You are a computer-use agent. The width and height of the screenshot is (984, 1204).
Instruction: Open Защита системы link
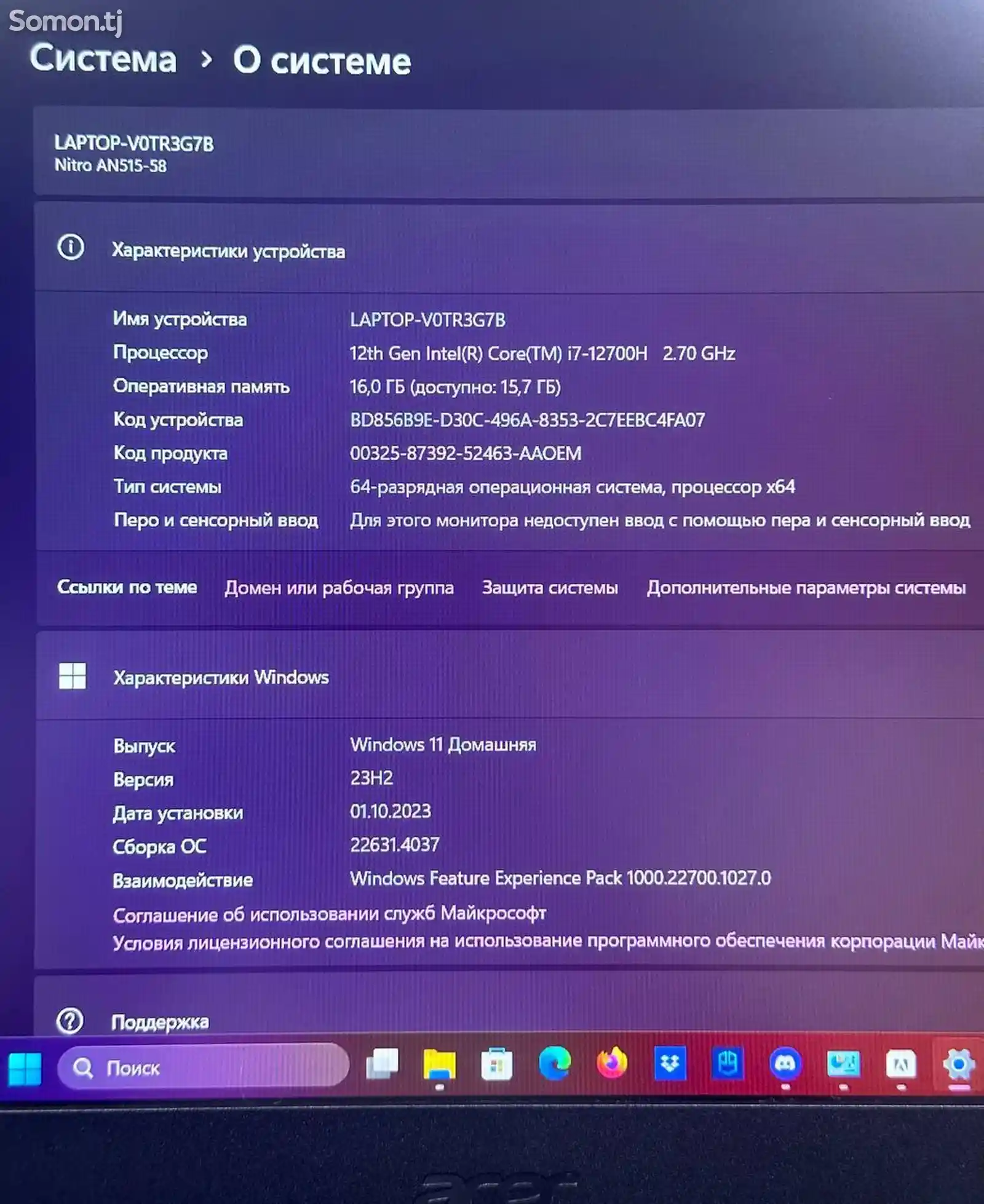tap(550, 587)
